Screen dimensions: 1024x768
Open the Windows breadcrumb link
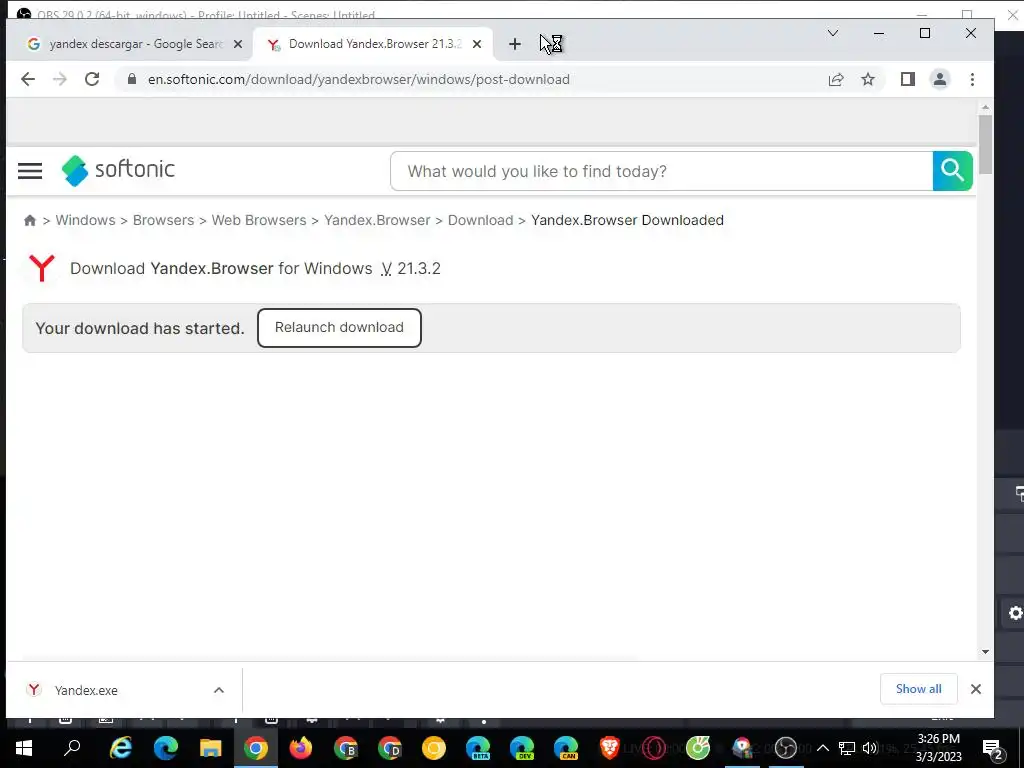click(85, 220)
